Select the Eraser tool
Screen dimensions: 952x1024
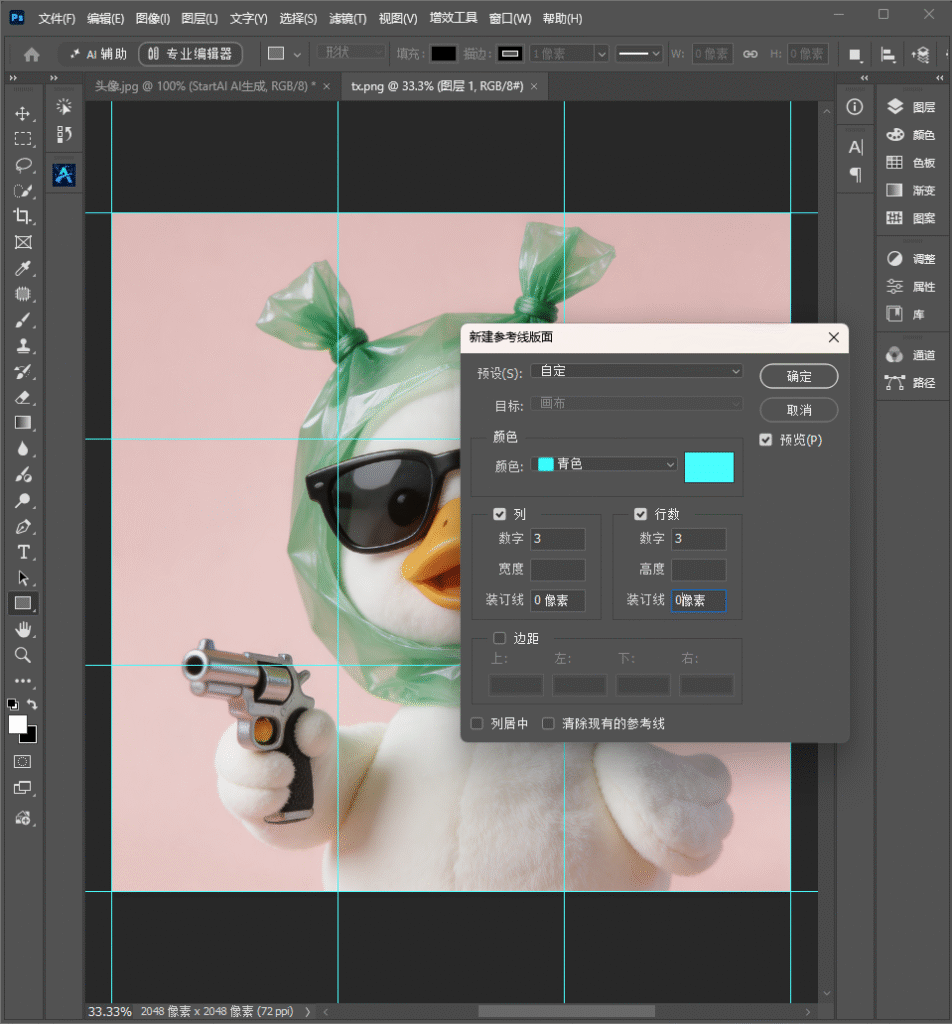[23, 397]
